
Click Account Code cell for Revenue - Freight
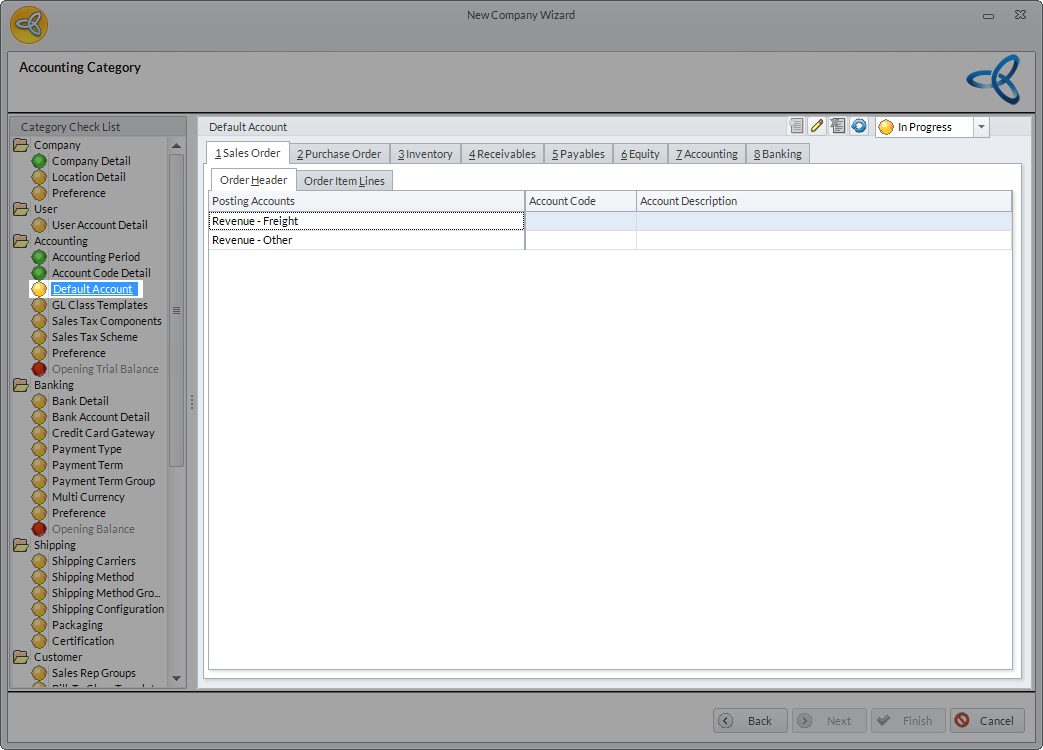580,221
